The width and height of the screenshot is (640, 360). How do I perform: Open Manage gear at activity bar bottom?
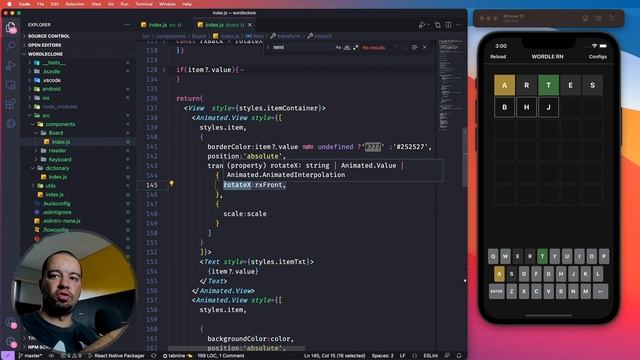[x=11, y=342]
